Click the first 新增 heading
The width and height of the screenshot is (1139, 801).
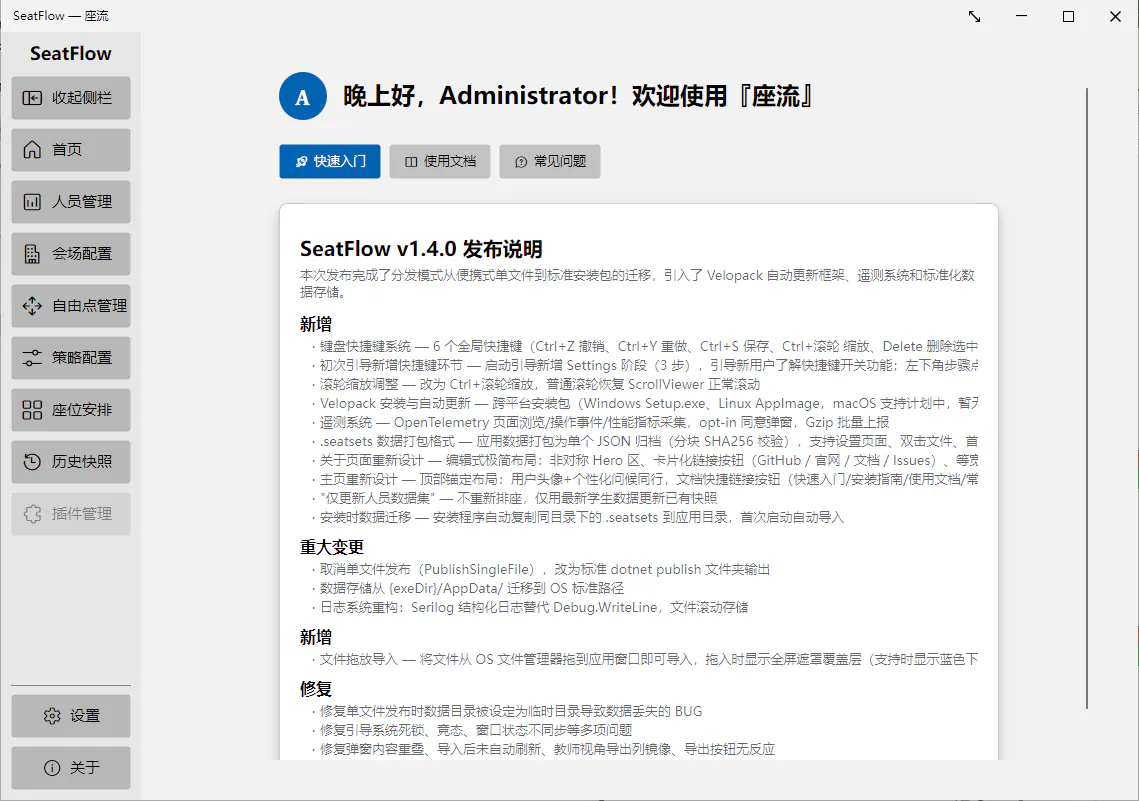316,324
